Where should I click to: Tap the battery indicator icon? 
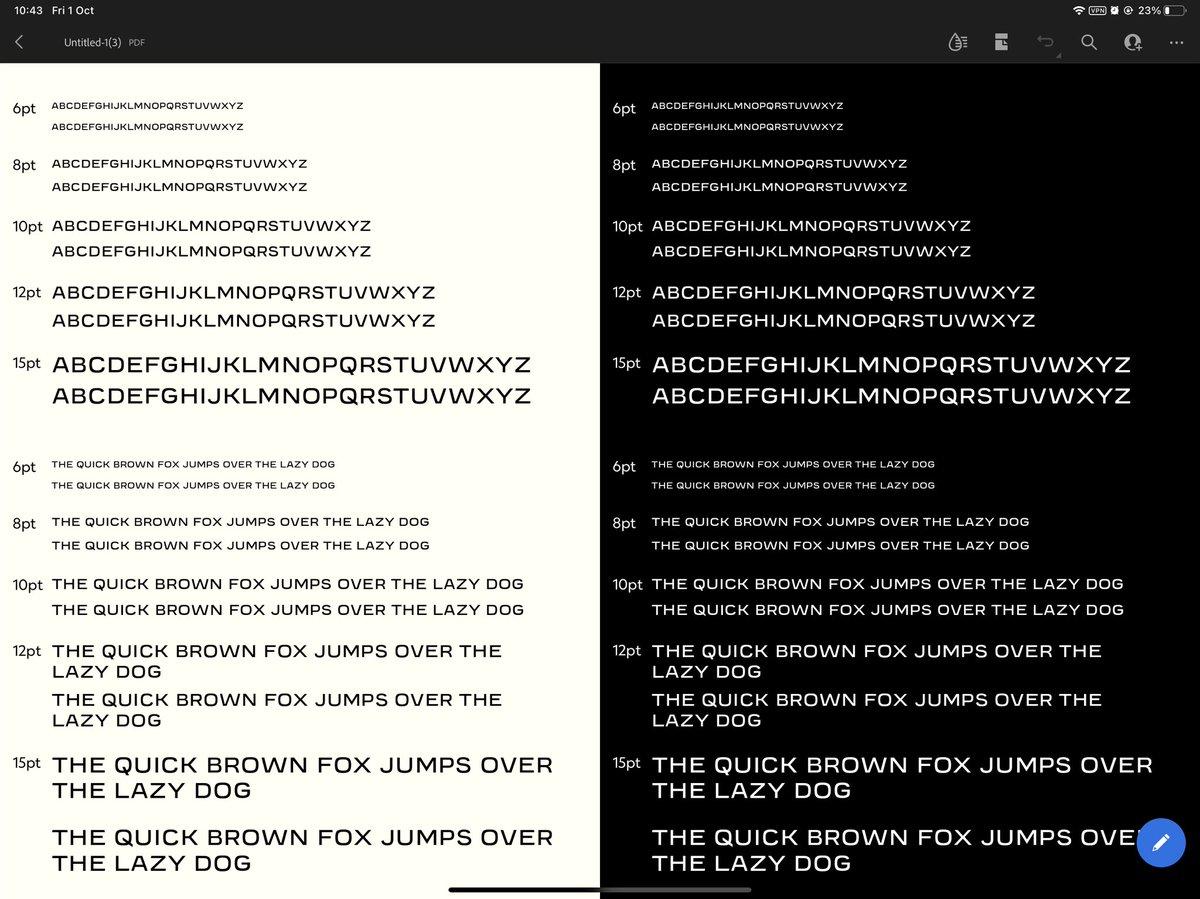tap(1175, 10)
